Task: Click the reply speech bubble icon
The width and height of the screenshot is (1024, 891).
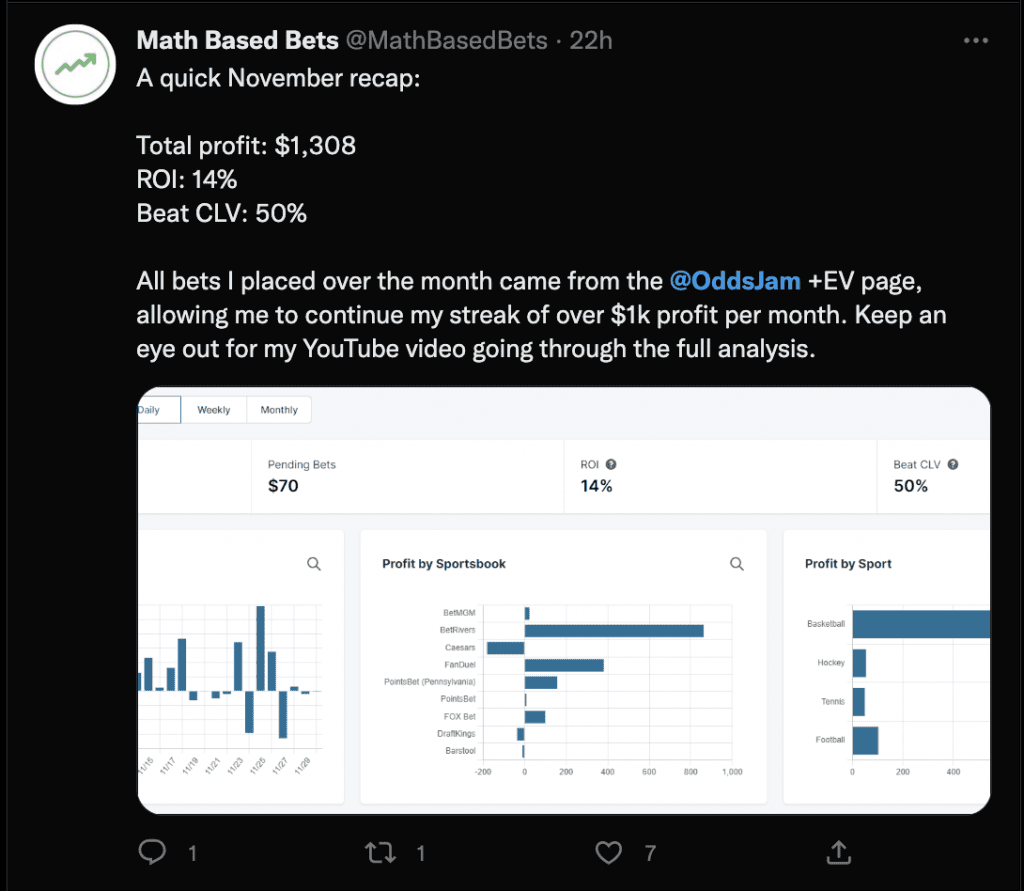Action: pyautogui.click(x=152, y=852)
